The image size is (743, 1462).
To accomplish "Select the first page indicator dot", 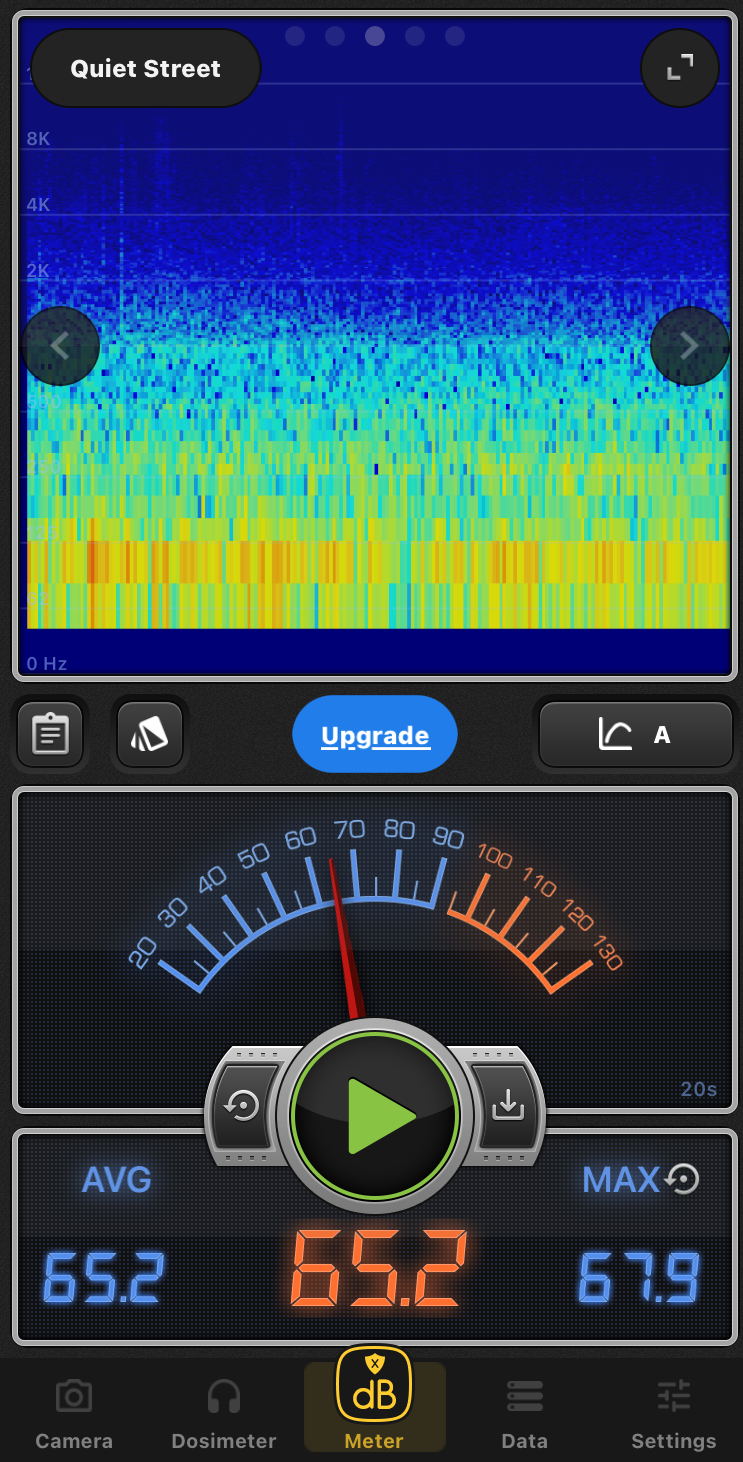I will (295, 36).
